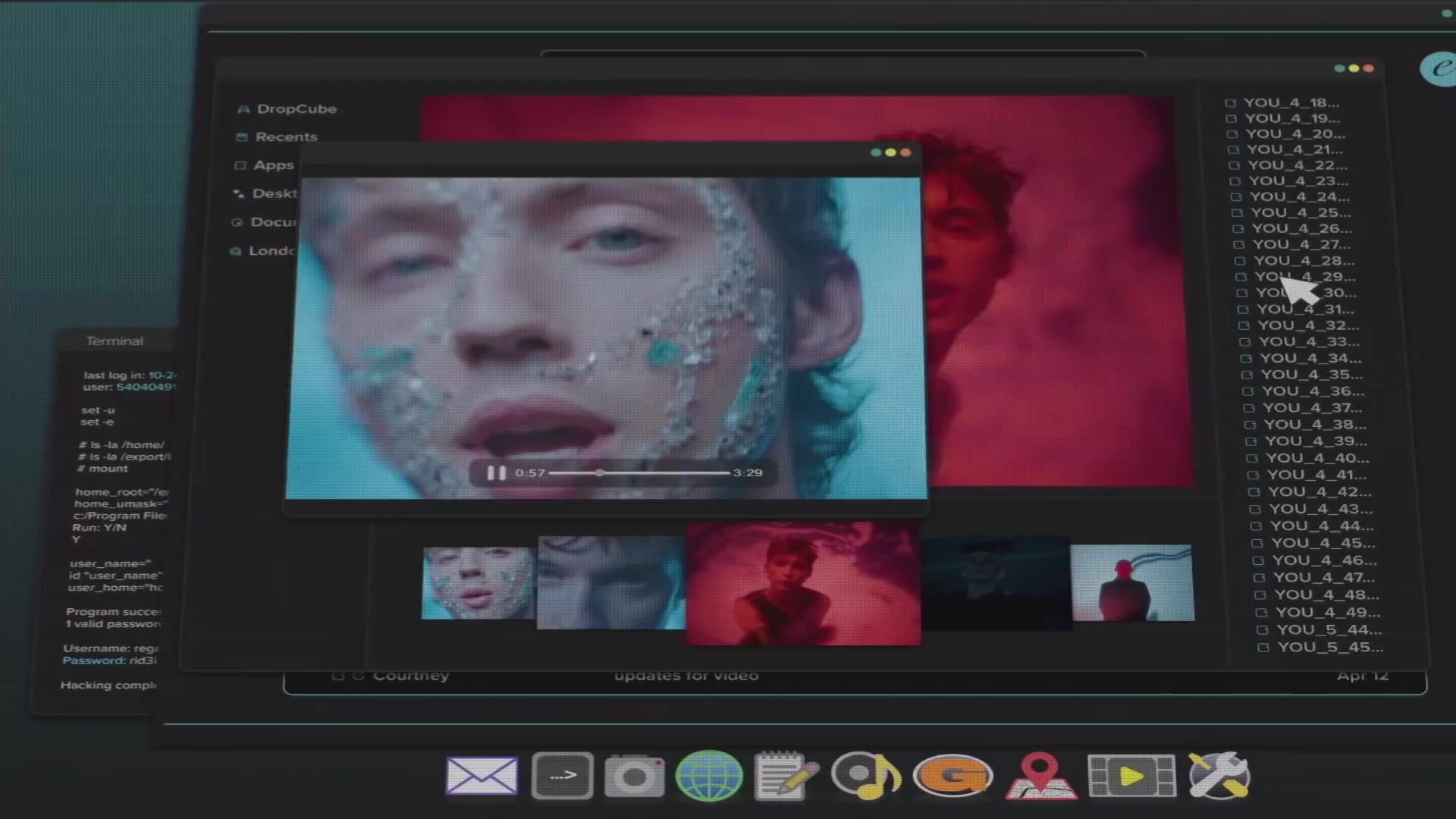Open the wrench and screwdriver settings icon

pos(1219,776)
